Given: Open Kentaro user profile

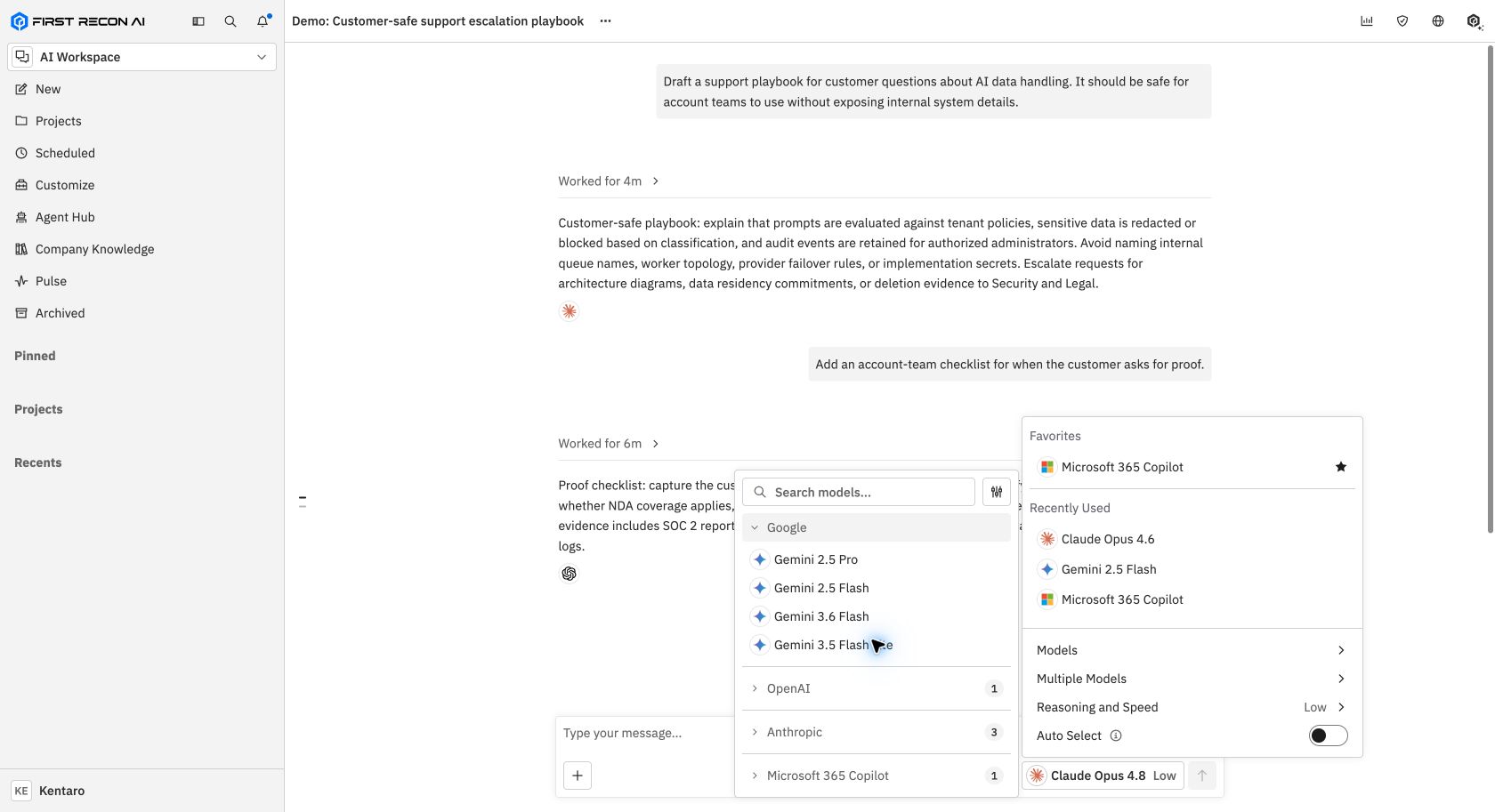Looking at the screenshot, I should 142,791.
